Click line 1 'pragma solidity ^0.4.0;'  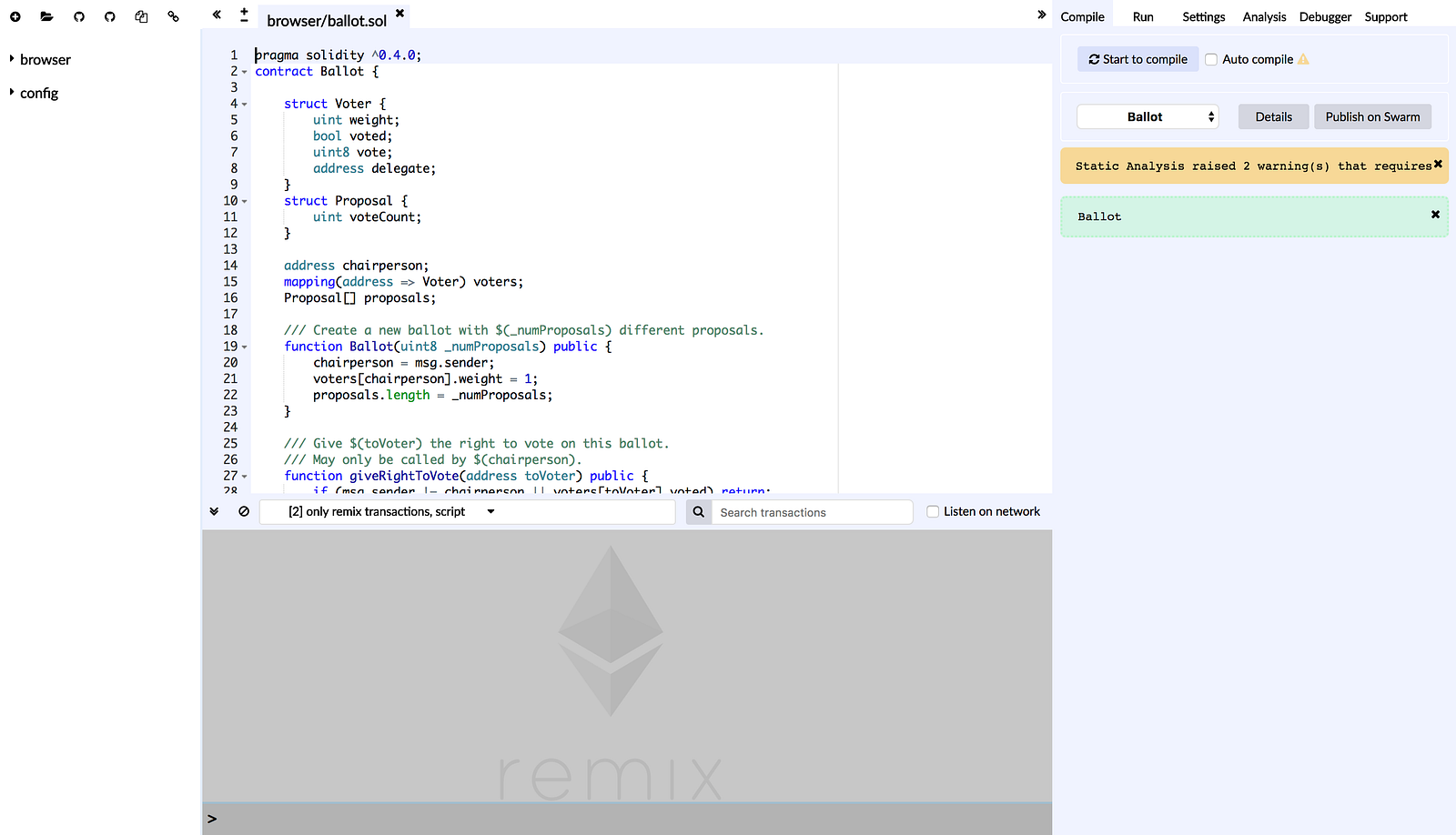click(x=339, y=55)
